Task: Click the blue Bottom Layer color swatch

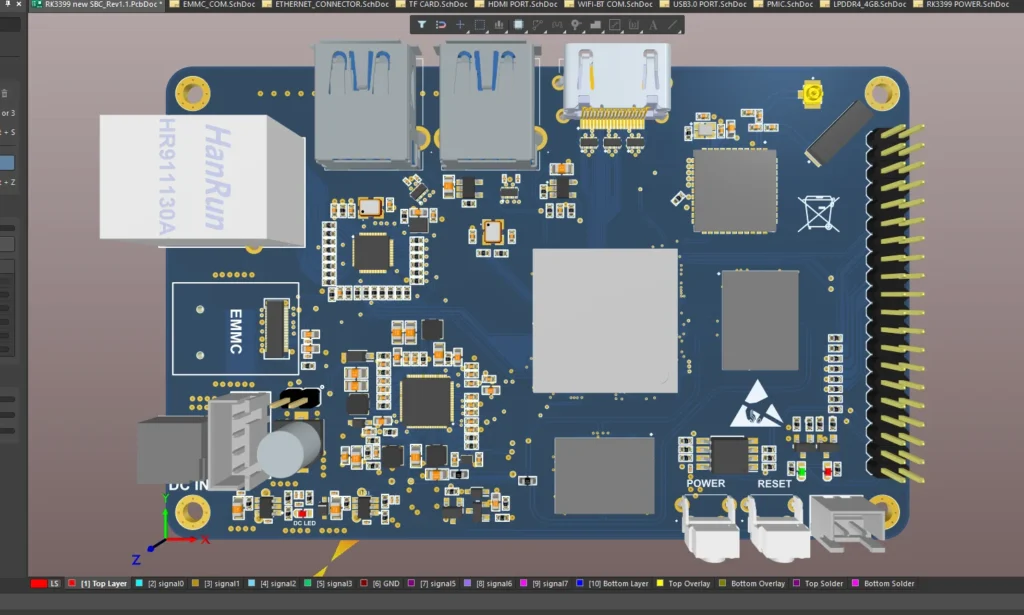Action: [x=581, y=583]
